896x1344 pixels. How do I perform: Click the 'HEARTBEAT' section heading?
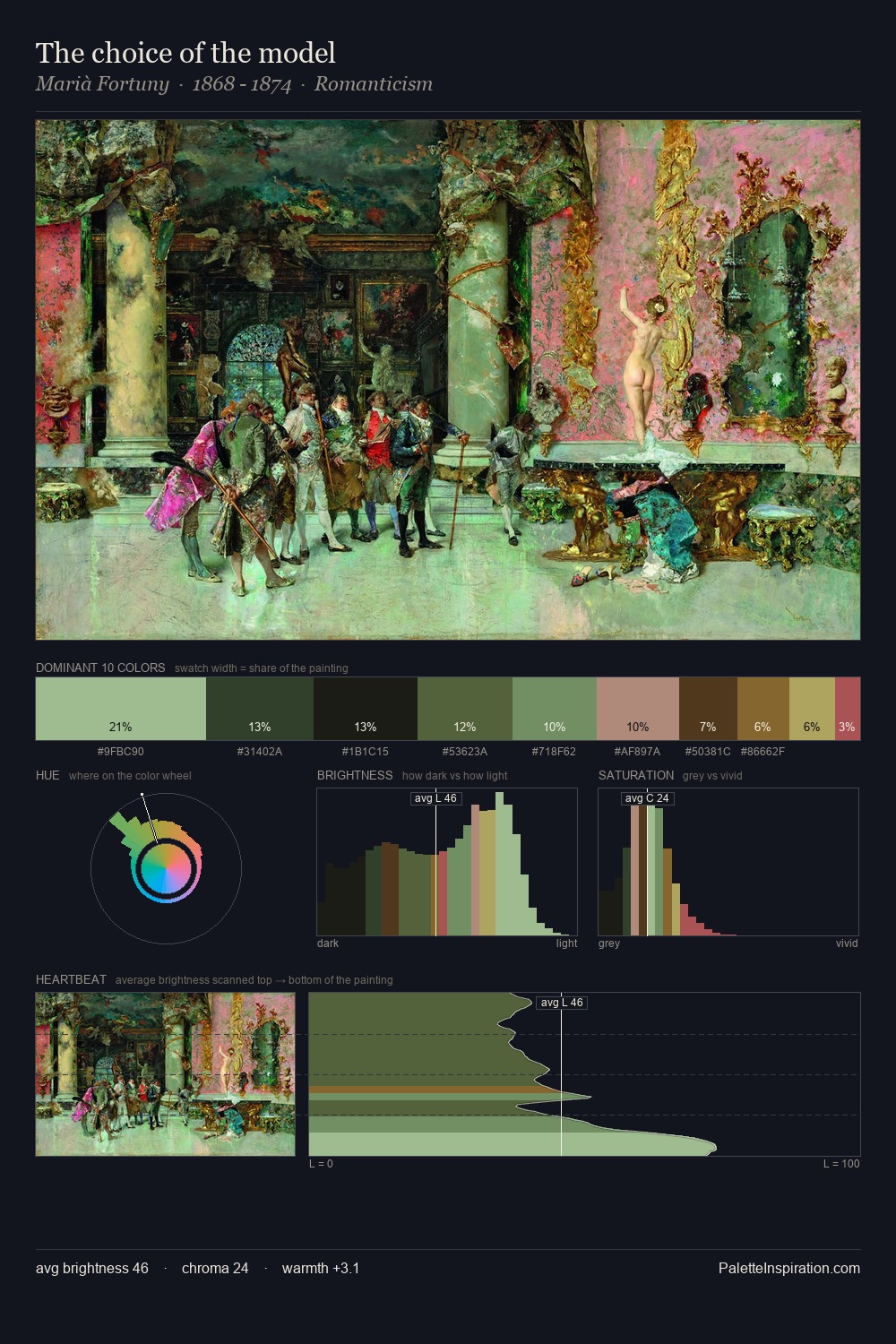pos(71,979)
